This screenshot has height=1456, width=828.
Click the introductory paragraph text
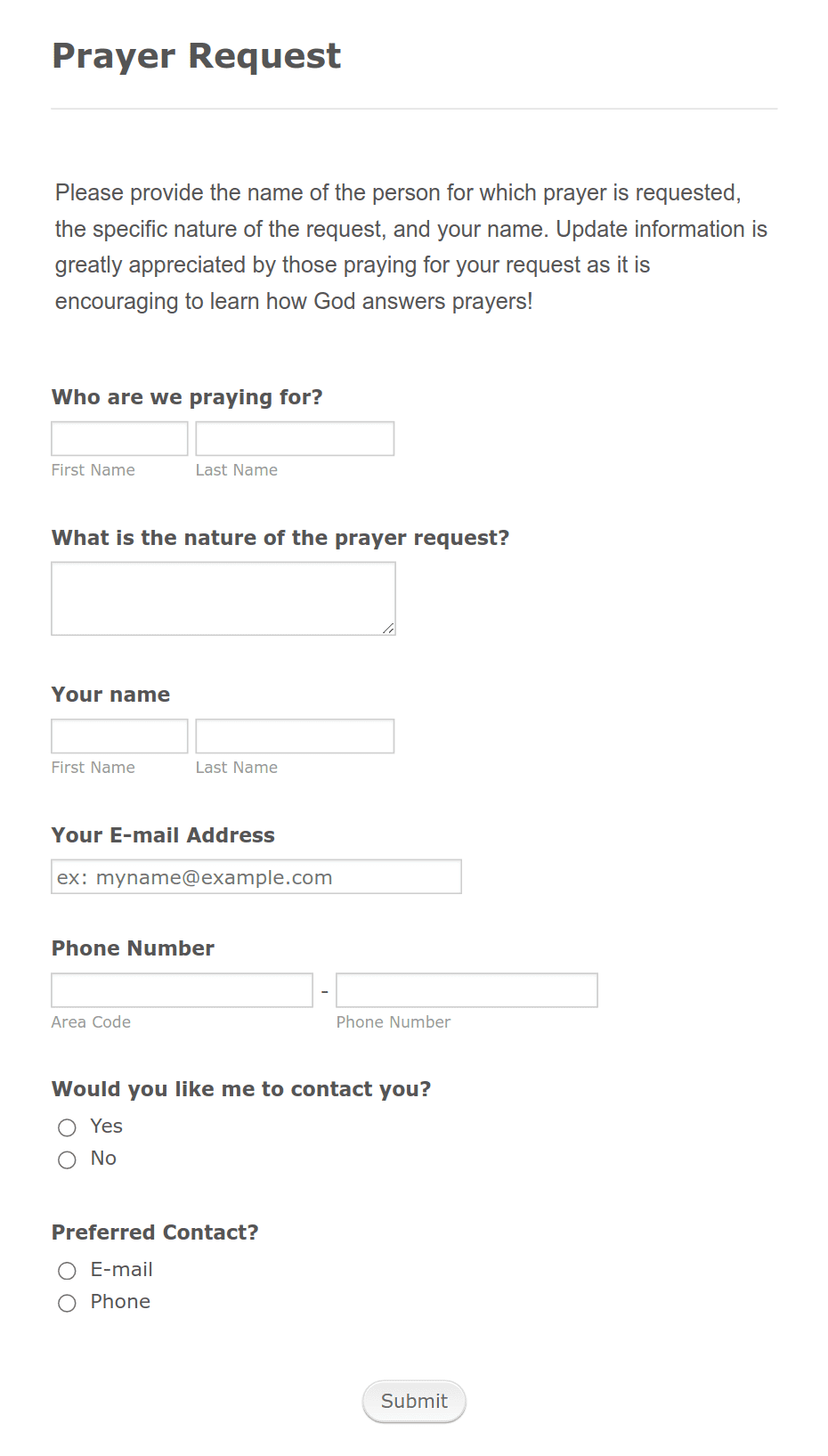point(411,247)
